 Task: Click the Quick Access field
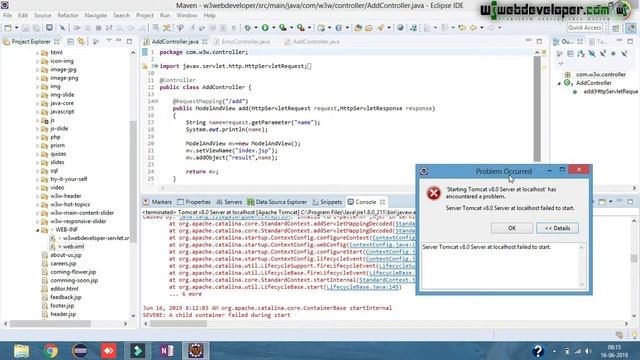click(x=584, y=28)
